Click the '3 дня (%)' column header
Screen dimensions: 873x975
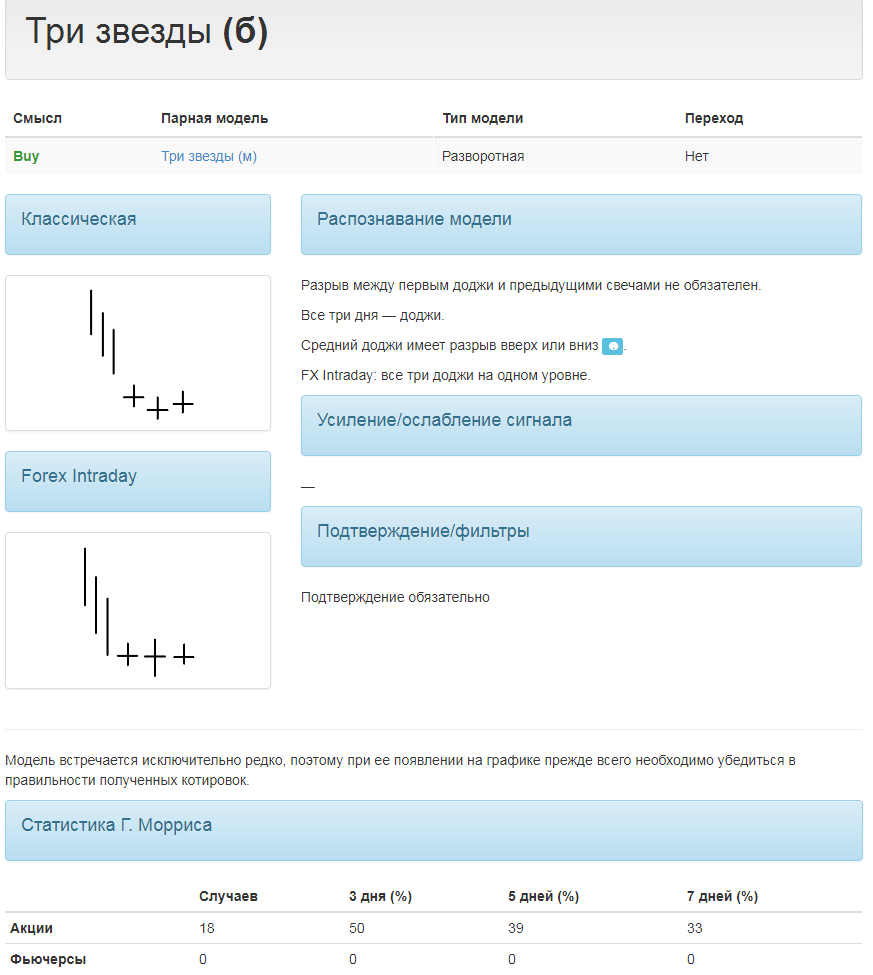pos(381,896)
